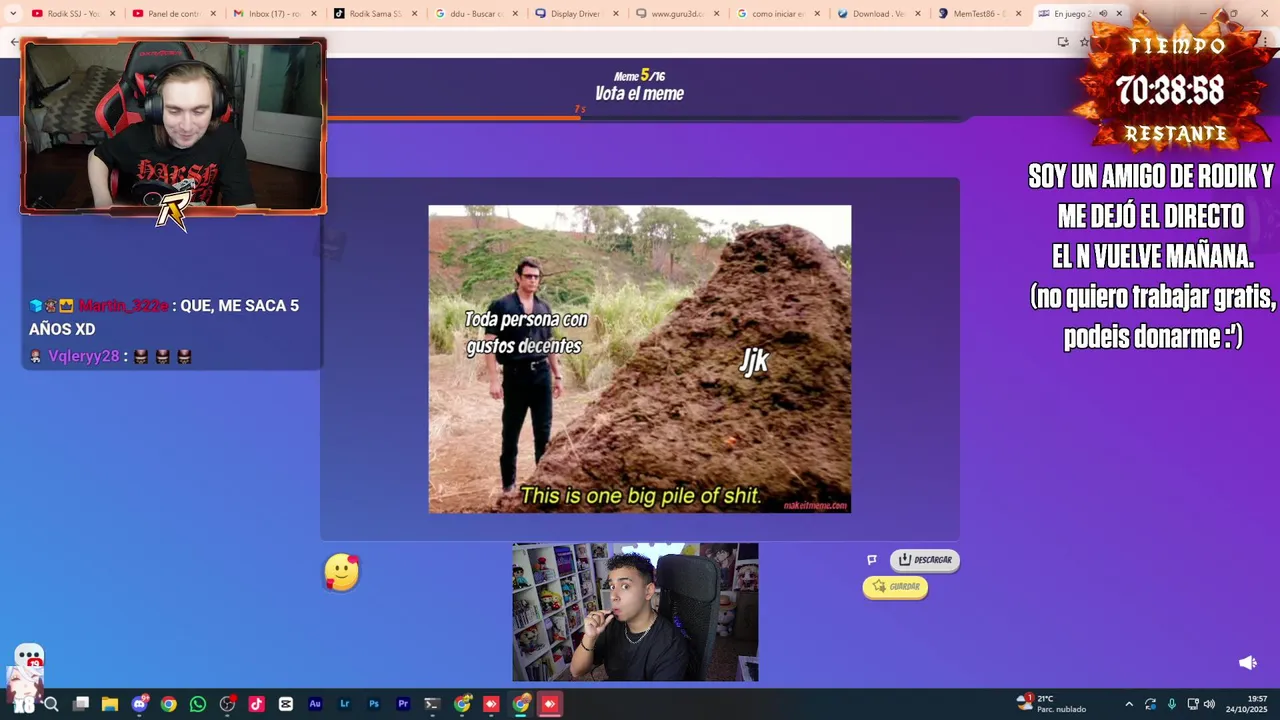
Task: Switch to the 'ddu - Buscar' tab
Action: click(475, 14)
